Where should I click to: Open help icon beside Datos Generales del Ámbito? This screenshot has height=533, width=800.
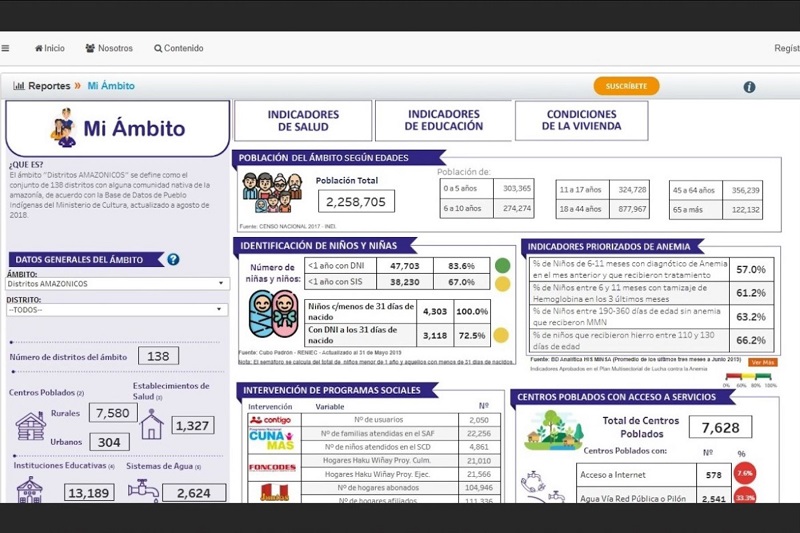[173, 259]
